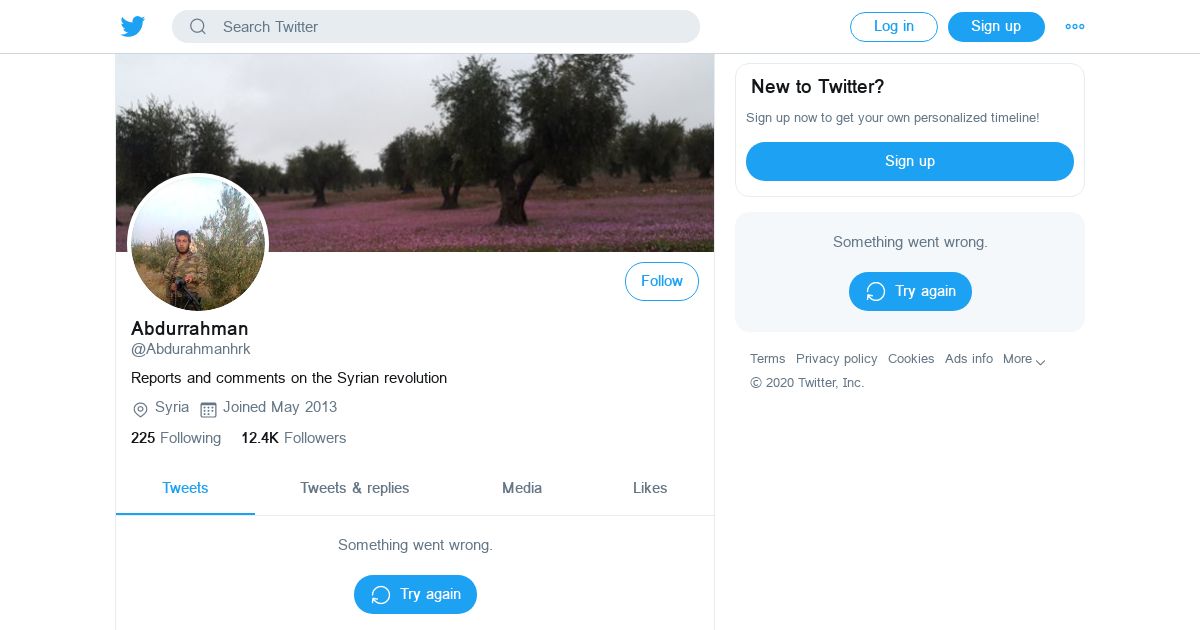Viewport: 1200px width, 630px height.
Task: Expand the More footer dropdown
Action: (x=1024, y=359)
